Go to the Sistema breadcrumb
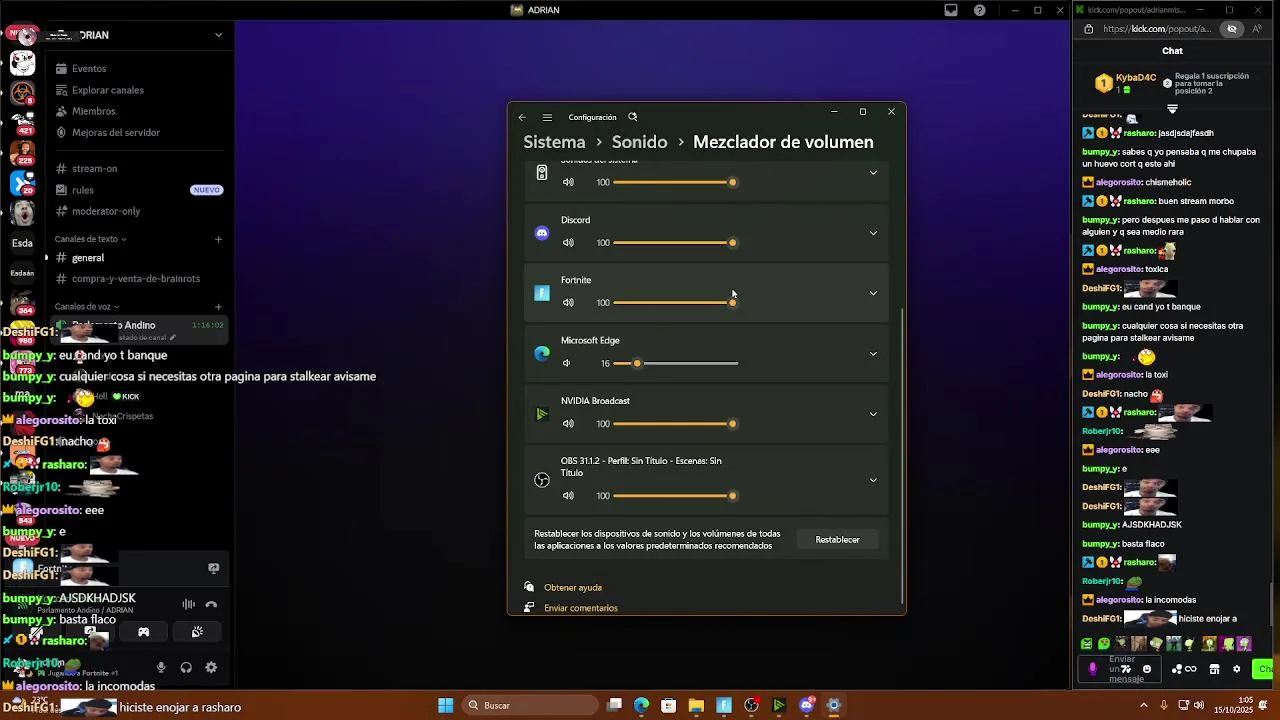1280x720 pixels. (x=554, y=142)
